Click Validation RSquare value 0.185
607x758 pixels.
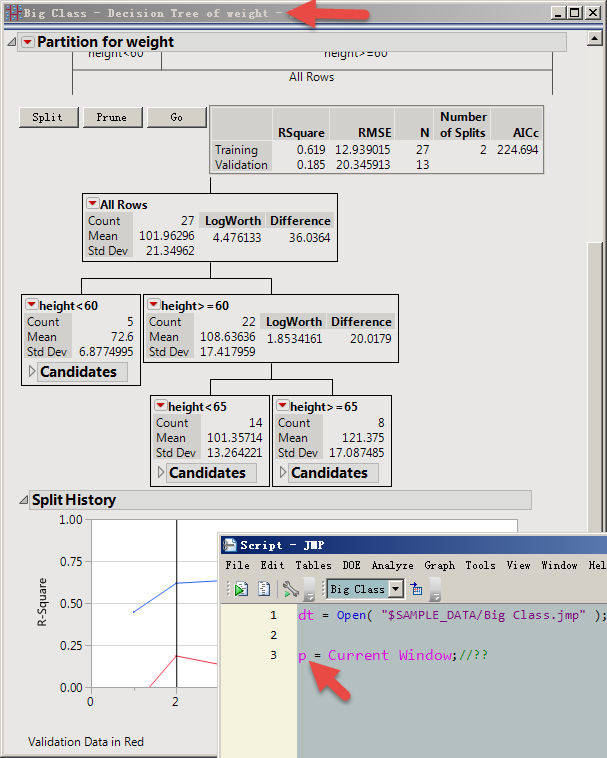point(311,165)
